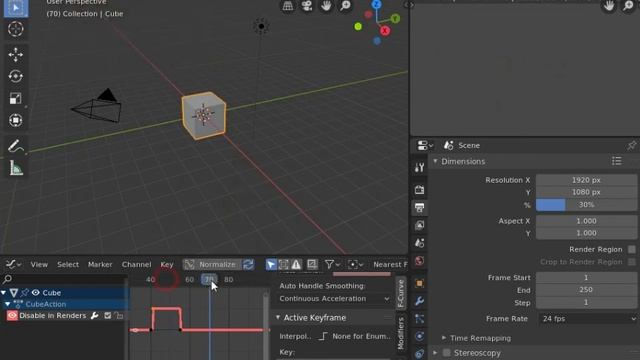Viewport: 640px width, 360px height.
Task: Open the View Layer properties tab
Action: [x=420, y=225]
